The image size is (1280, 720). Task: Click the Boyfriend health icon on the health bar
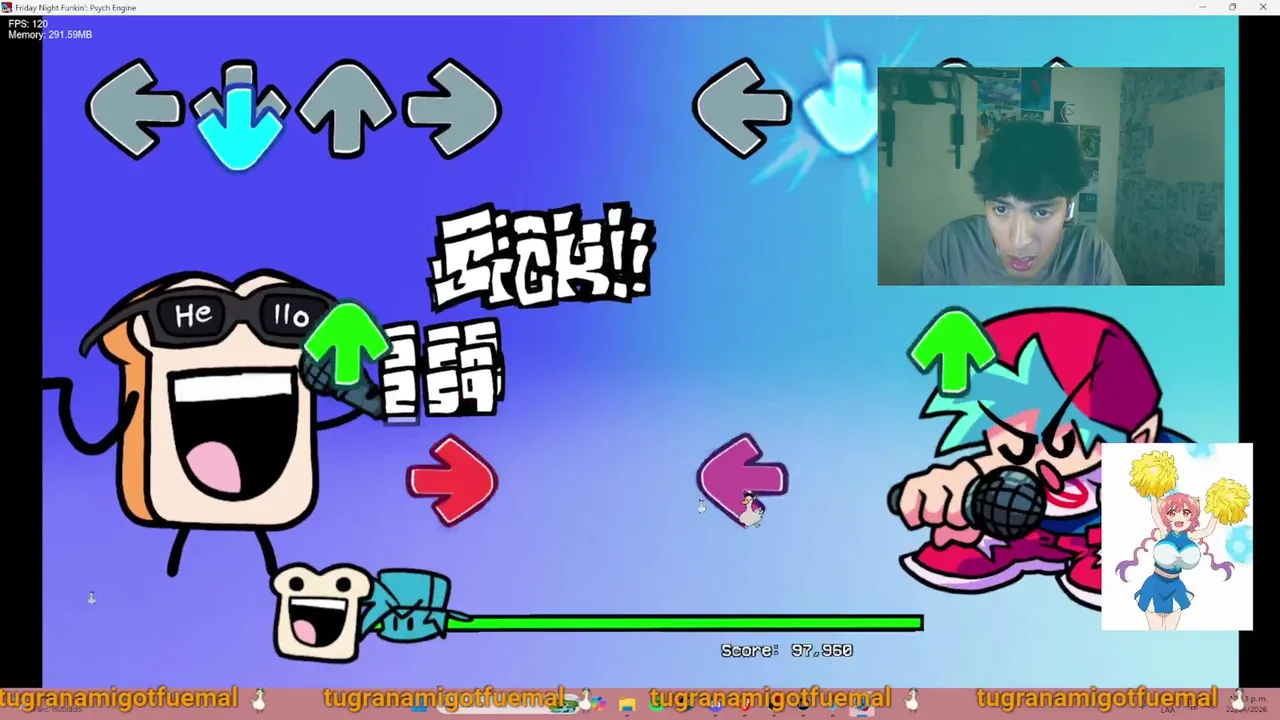(412, 606)
